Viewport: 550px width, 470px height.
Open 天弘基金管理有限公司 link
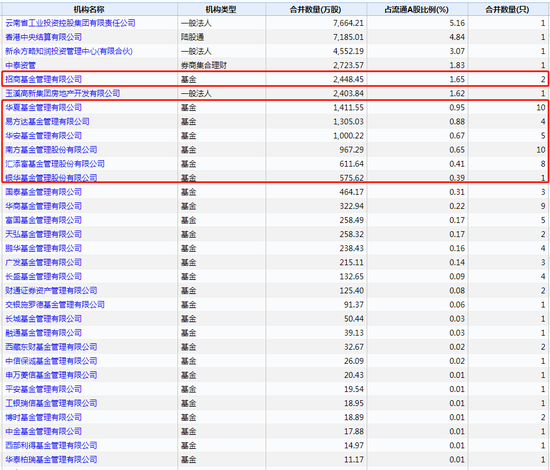coord(43,234)
